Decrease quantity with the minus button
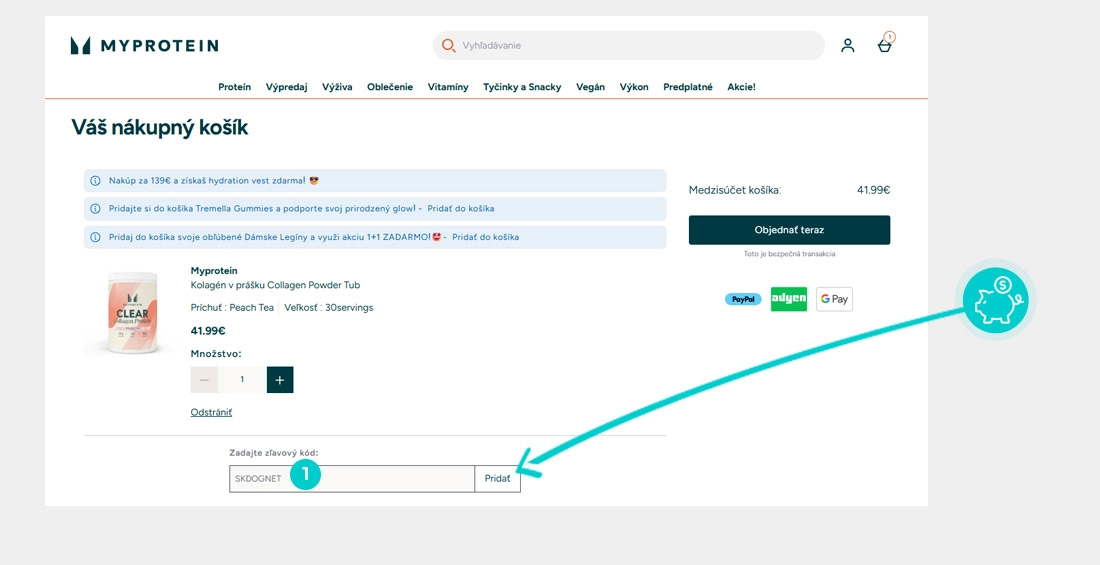The width and height of the screenshot is (1100, 565). (204, 380)
